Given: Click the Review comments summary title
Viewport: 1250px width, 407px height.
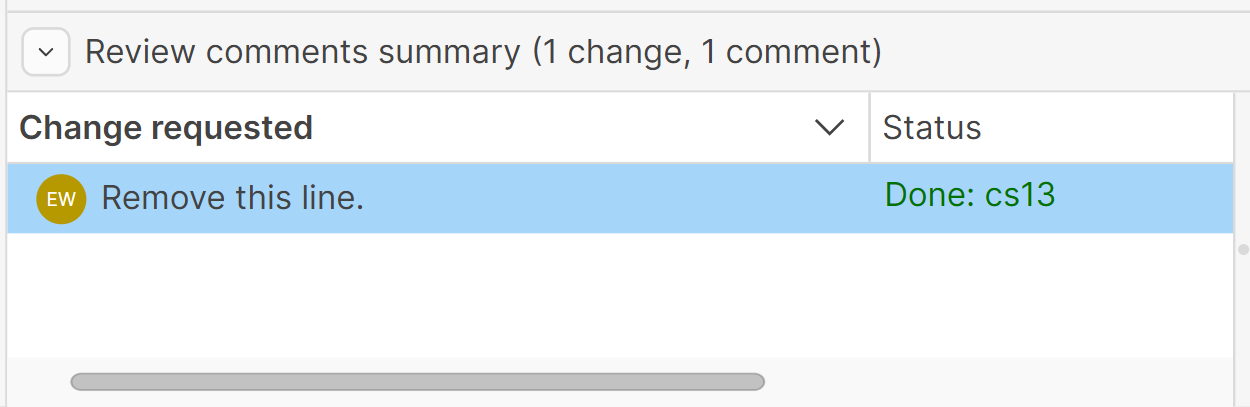Looking at the screenshot, I should (x=302, y=52).
